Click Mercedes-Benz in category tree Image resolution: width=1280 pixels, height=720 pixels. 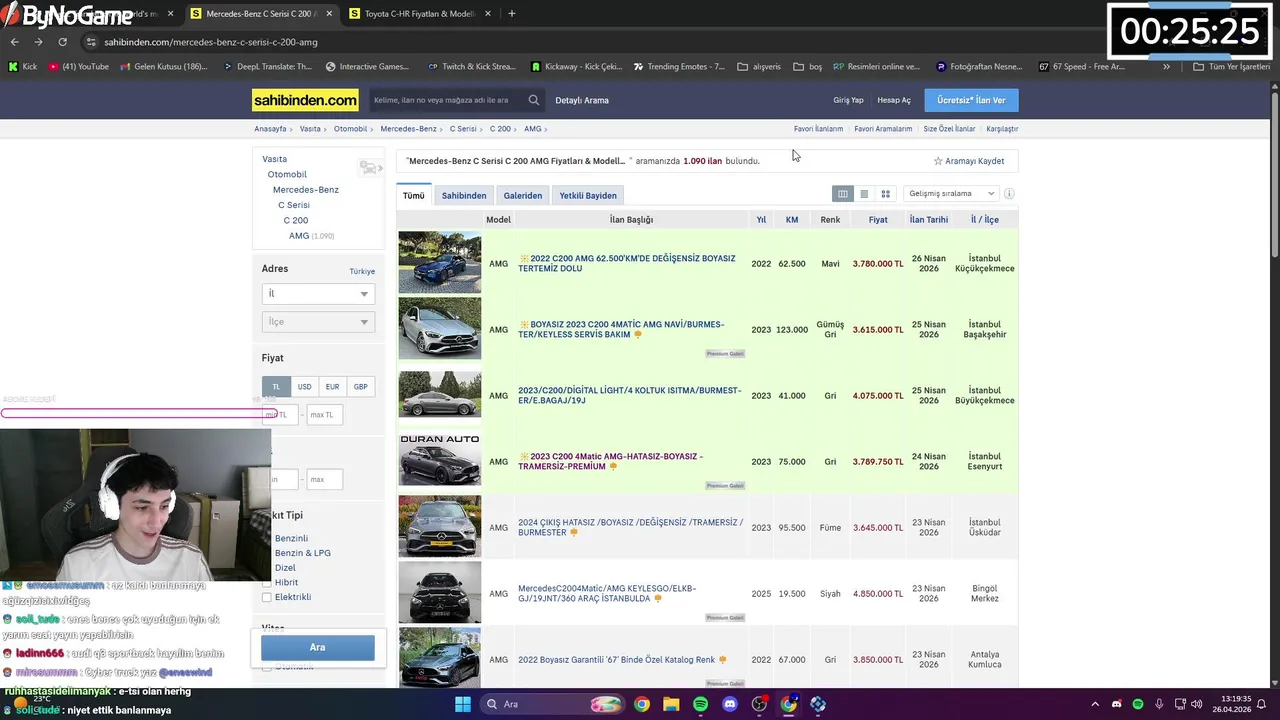tap(306, 190)
